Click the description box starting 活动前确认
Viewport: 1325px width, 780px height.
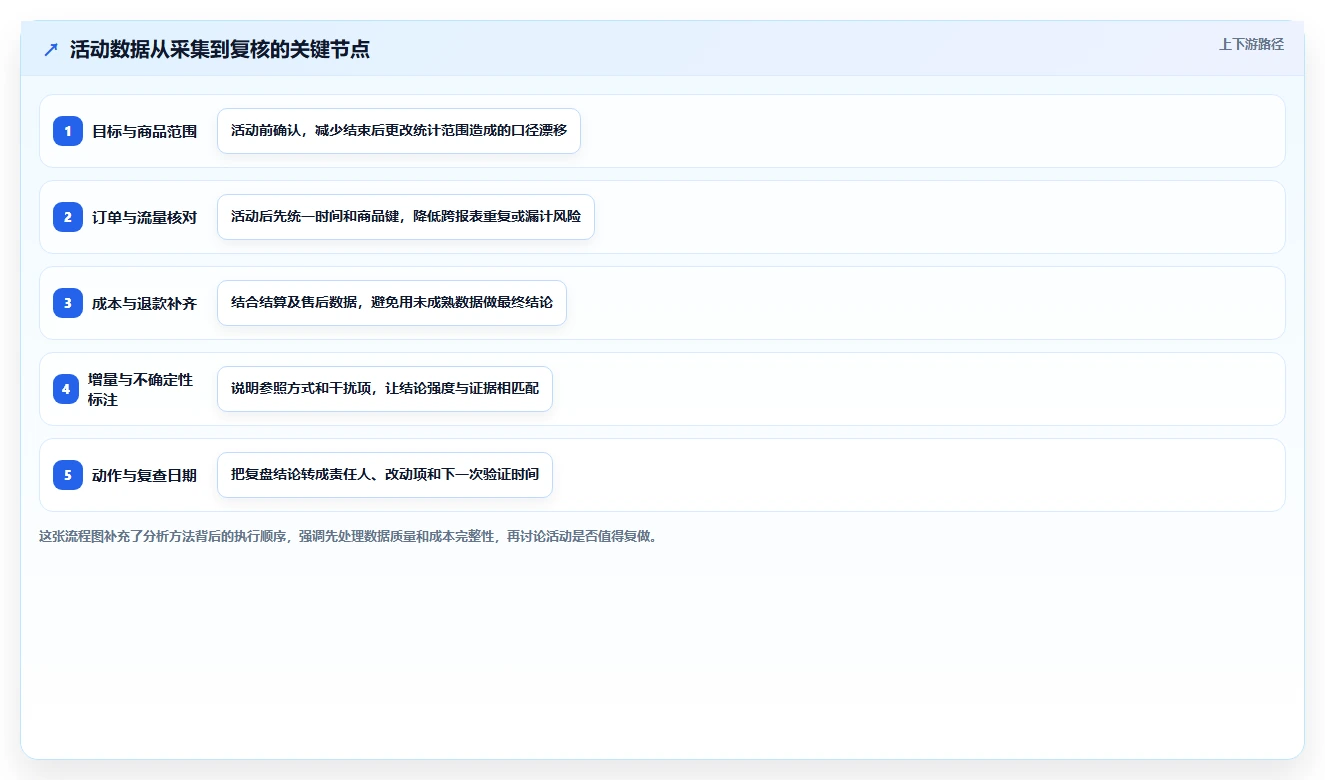coord(399,131)
